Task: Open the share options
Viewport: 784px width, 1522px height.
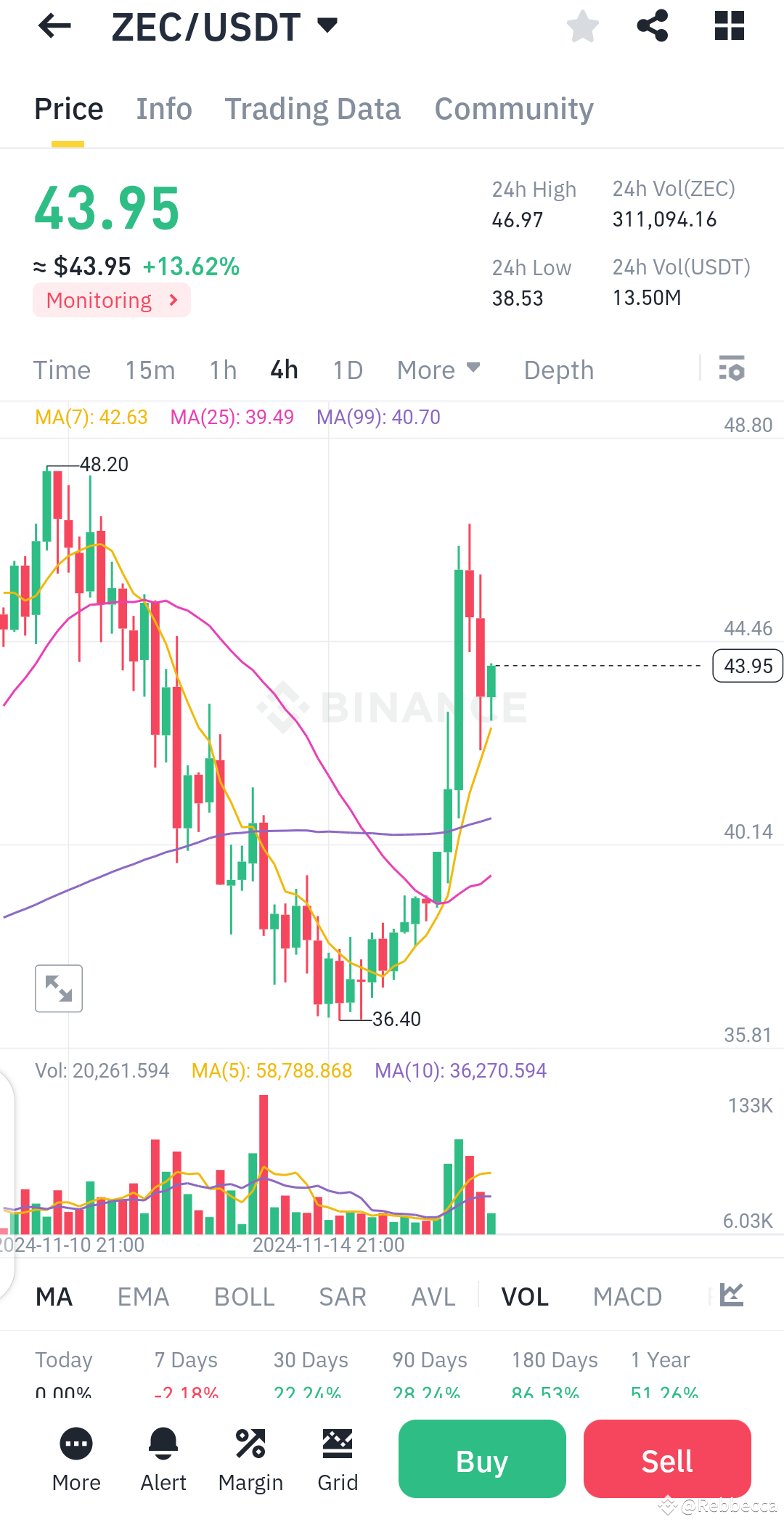Action: point(651,26)
